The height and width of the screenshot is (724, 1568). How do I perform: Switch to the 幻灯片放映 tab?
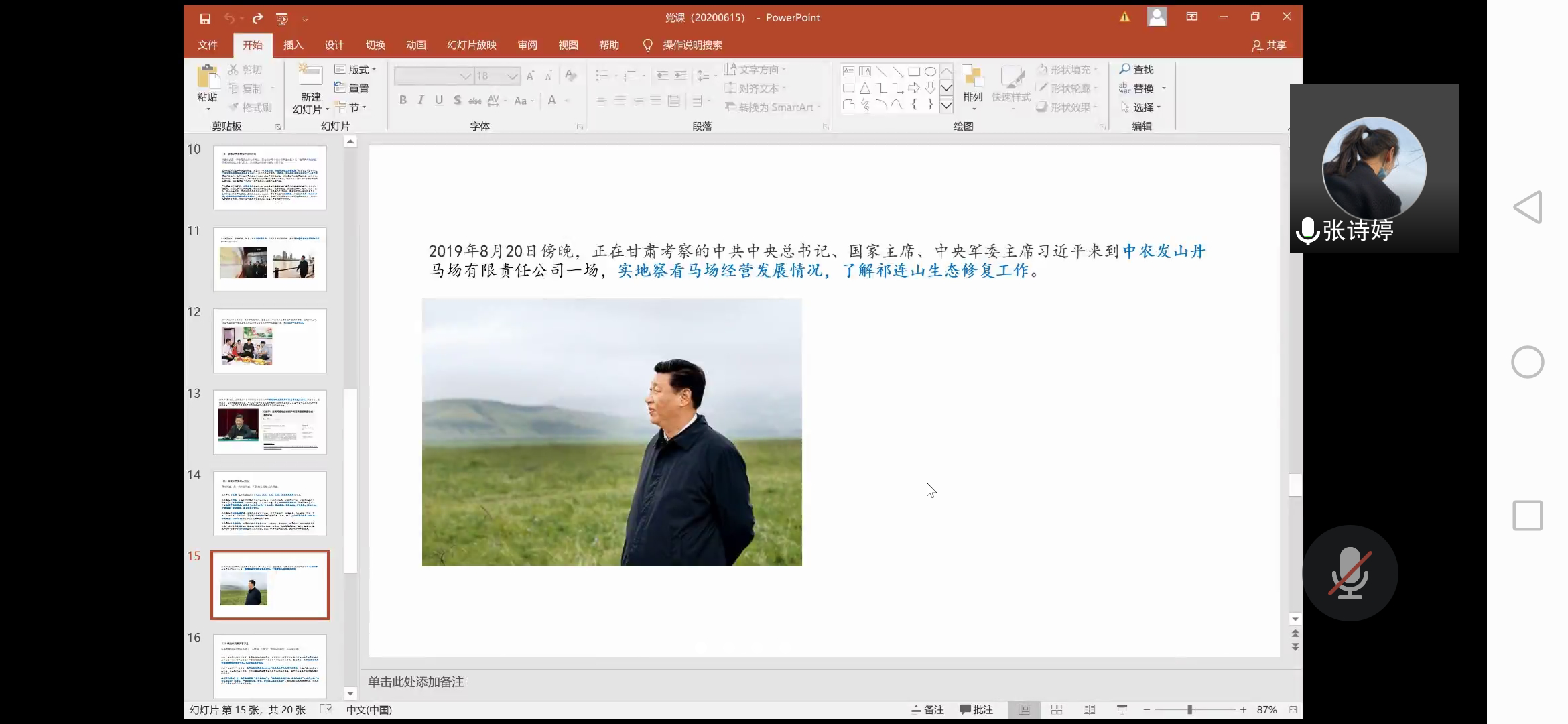pos(472,45)
